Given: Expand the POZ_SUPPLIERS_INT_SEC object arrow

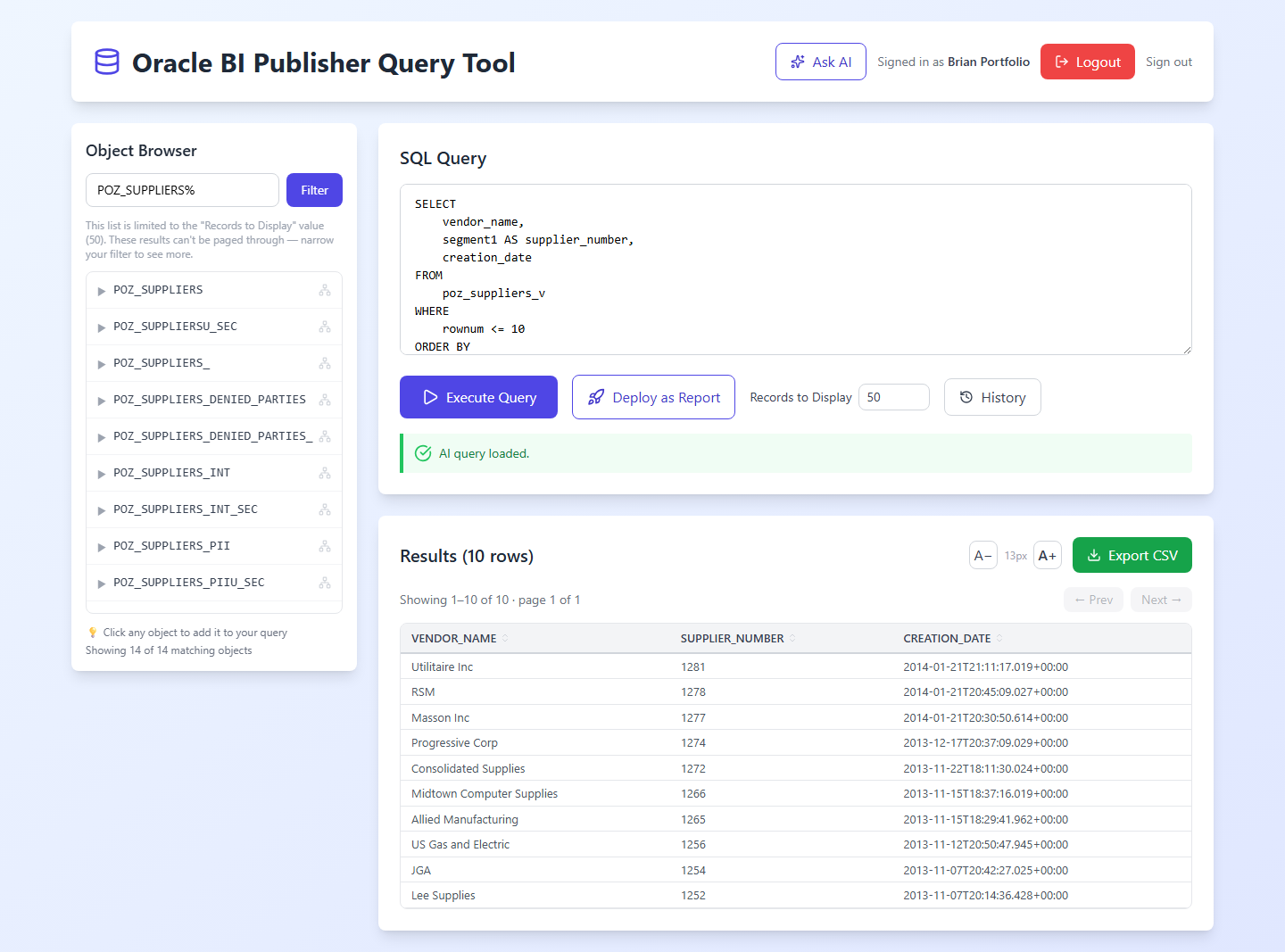Looking at the screenshot, I should (102, 510).
